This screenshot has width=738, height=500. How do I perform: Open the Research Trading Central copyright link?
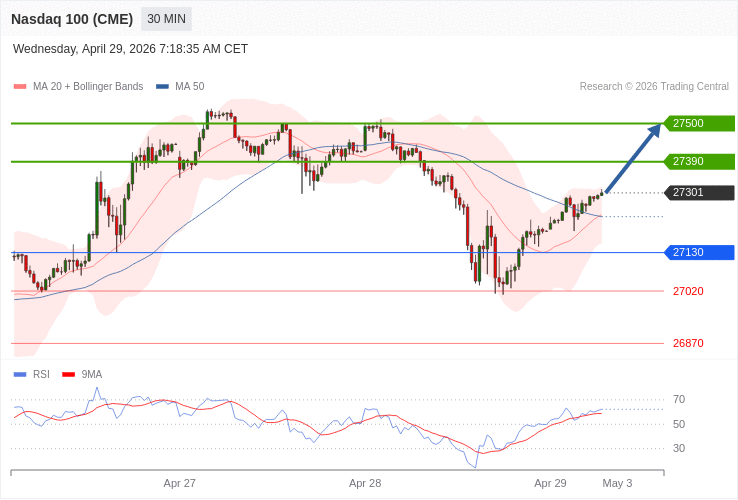(x=654, y=87)
